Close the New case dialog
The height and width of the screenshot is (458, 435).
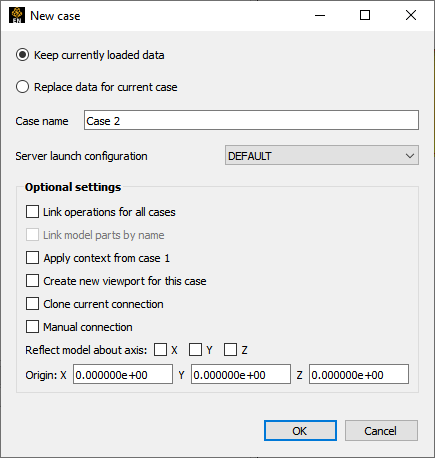pyautogui.click(x=411, y=15)
